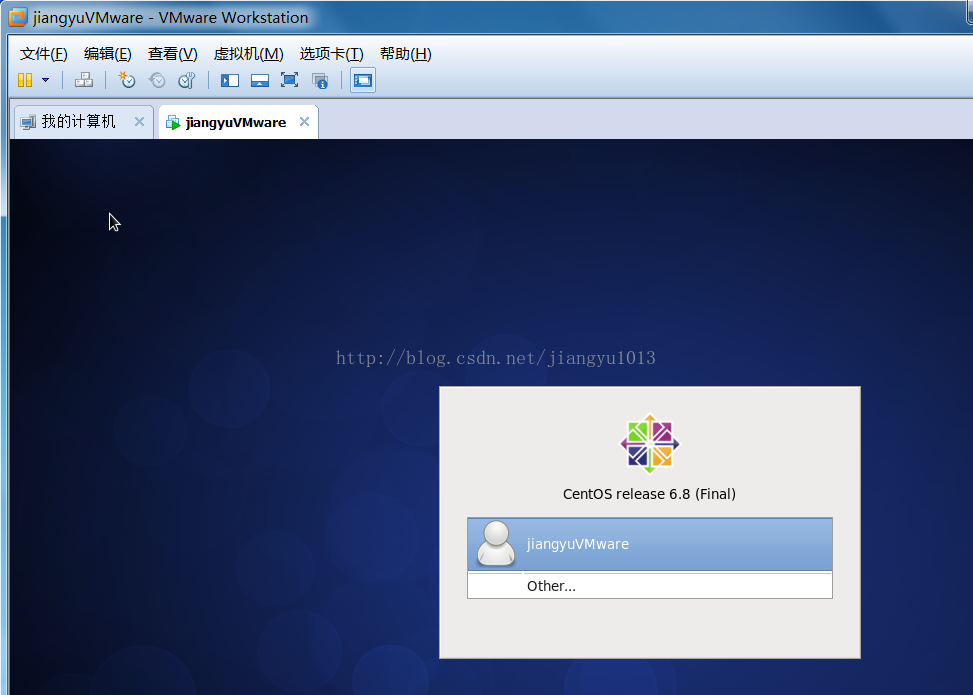Open the 编辑(E) menu
Screen dimensions: 973x695
coord(107,54)
